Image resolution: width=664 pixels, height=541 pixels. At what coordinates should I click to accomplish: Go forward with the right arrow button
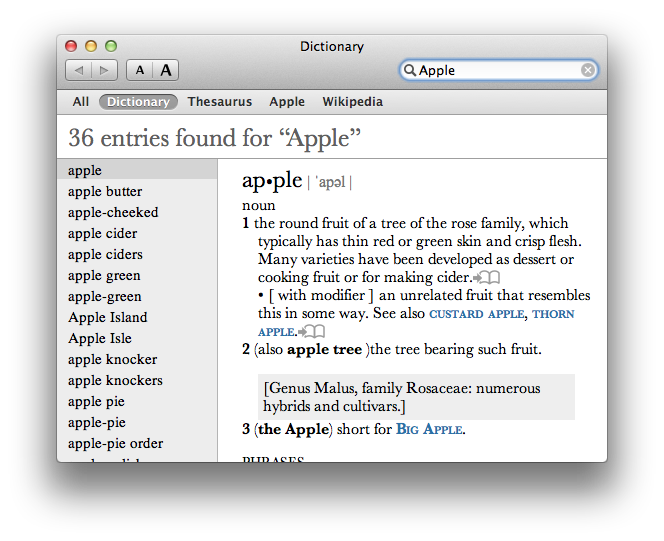pyautogui.click(x=104, y=70)
